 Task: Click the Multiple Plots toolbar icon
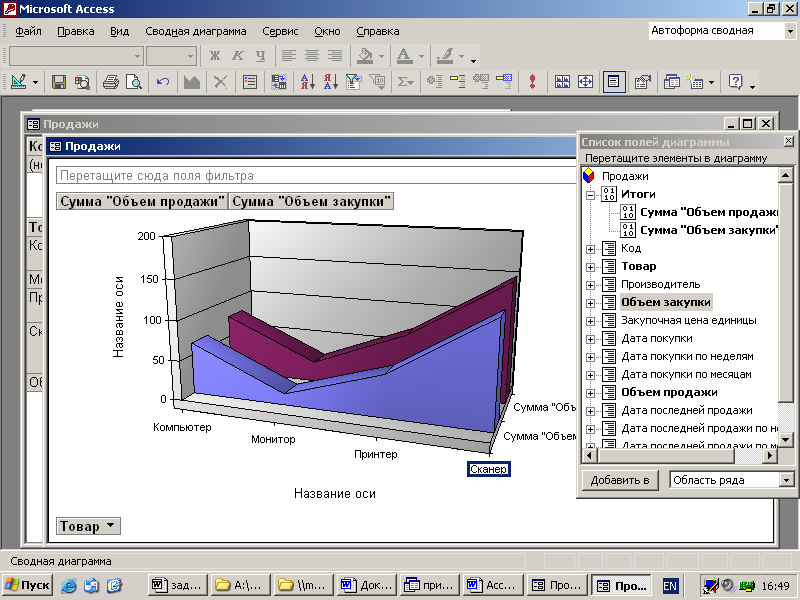pos(562,82)
